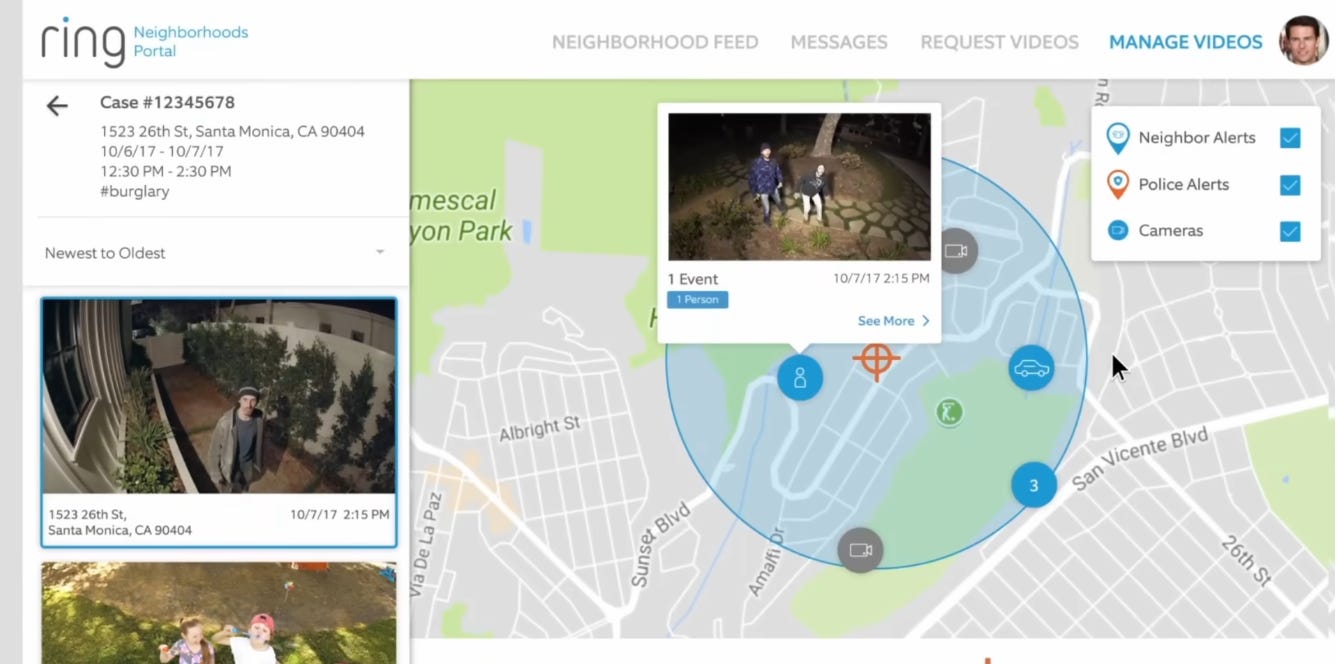Click the popup timestamp 10/7/17 2:15 PM
This screenshot has height=664, width=1337.
click(881, 278)
